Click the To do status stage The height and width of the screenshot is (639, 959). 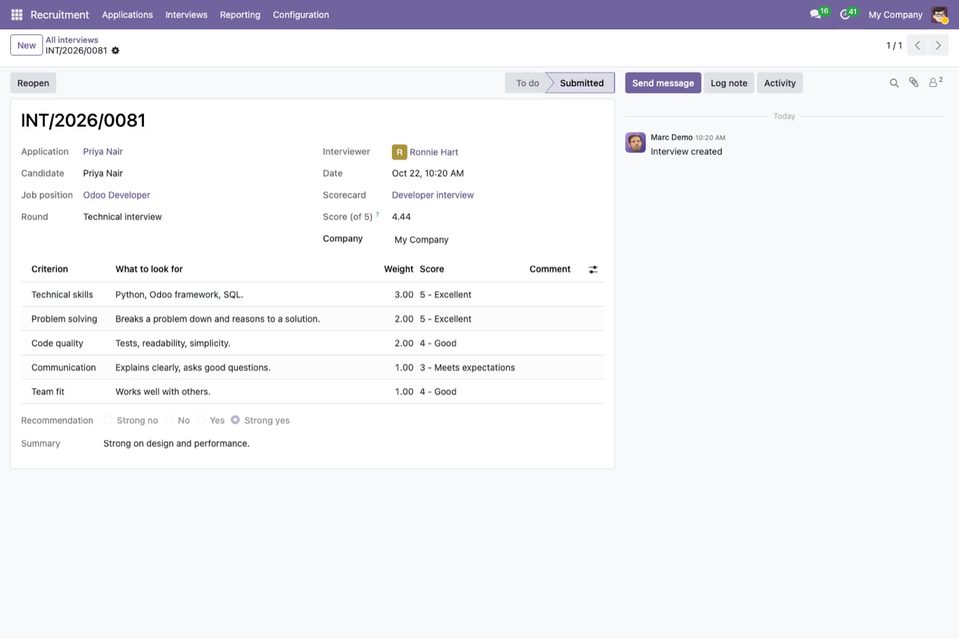coord(527,83)
